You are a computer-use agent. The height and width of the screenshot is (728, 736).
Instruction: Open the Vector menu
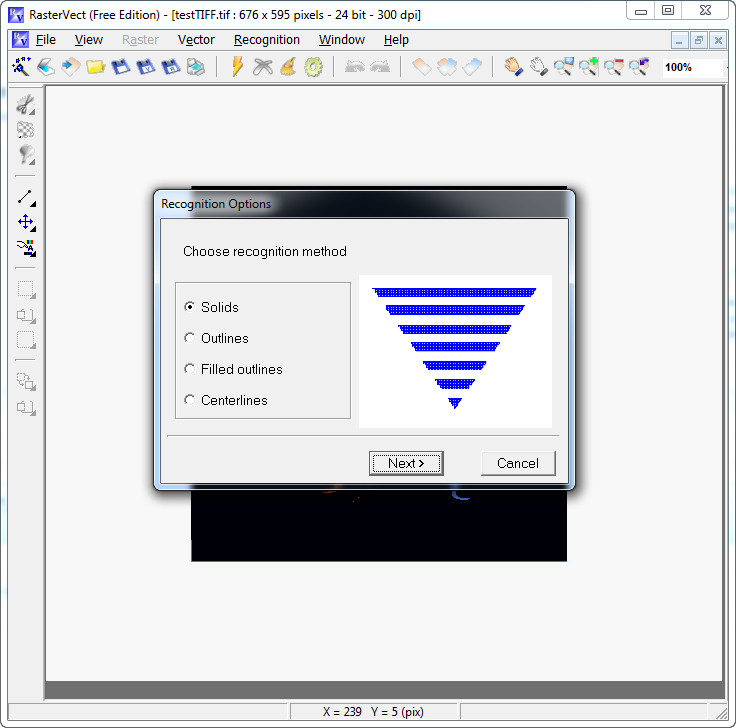coord(196,40)
